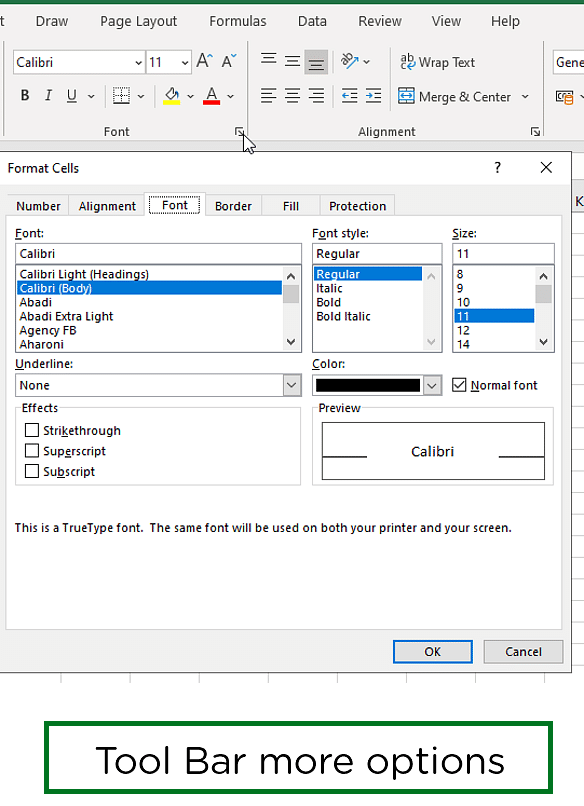Click the Fill Color paint bucket icon
The width and height of the screenshot is (584, 806).
click(172, 96)
